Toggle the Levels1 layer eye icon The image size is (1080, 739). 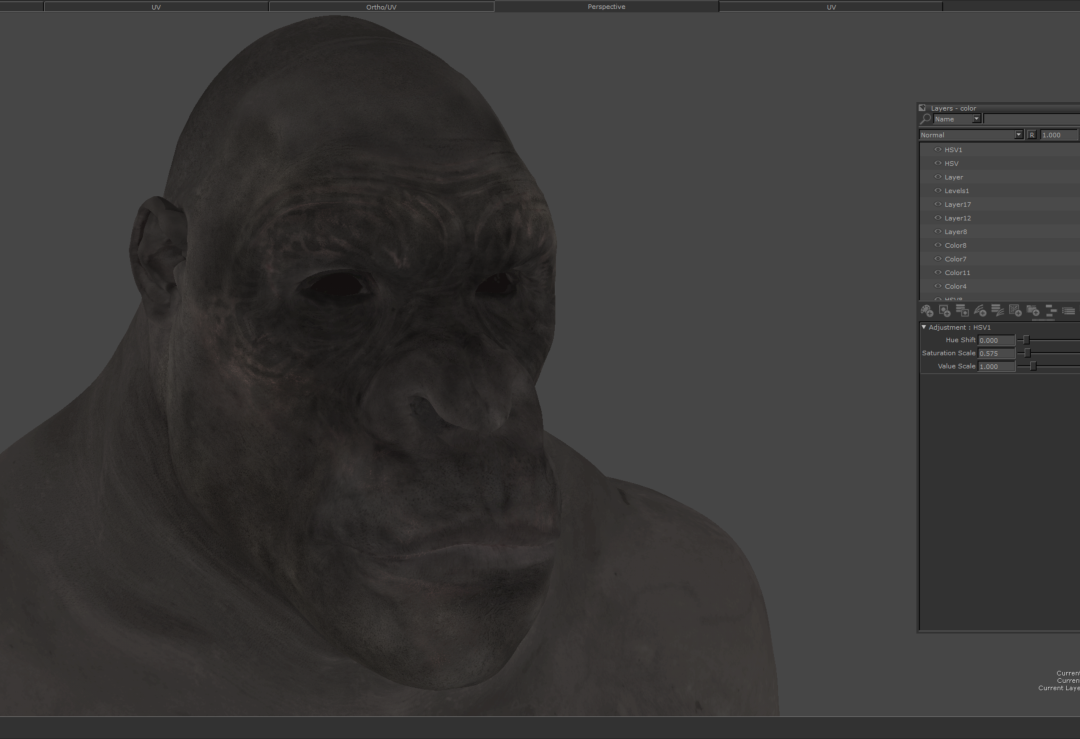pos(937,191)
